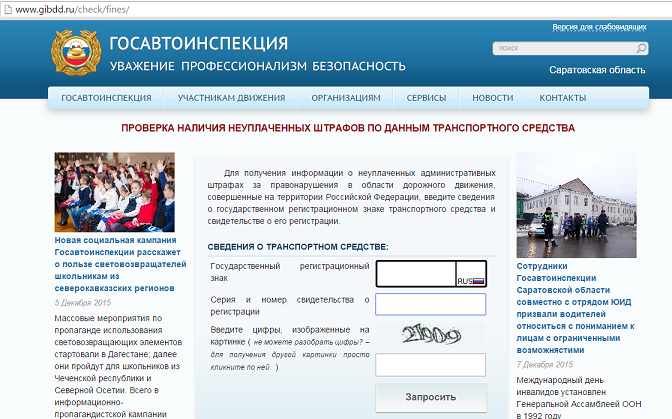
Task: Refresh the captcha image by clicking it
Action: (431, 335)
